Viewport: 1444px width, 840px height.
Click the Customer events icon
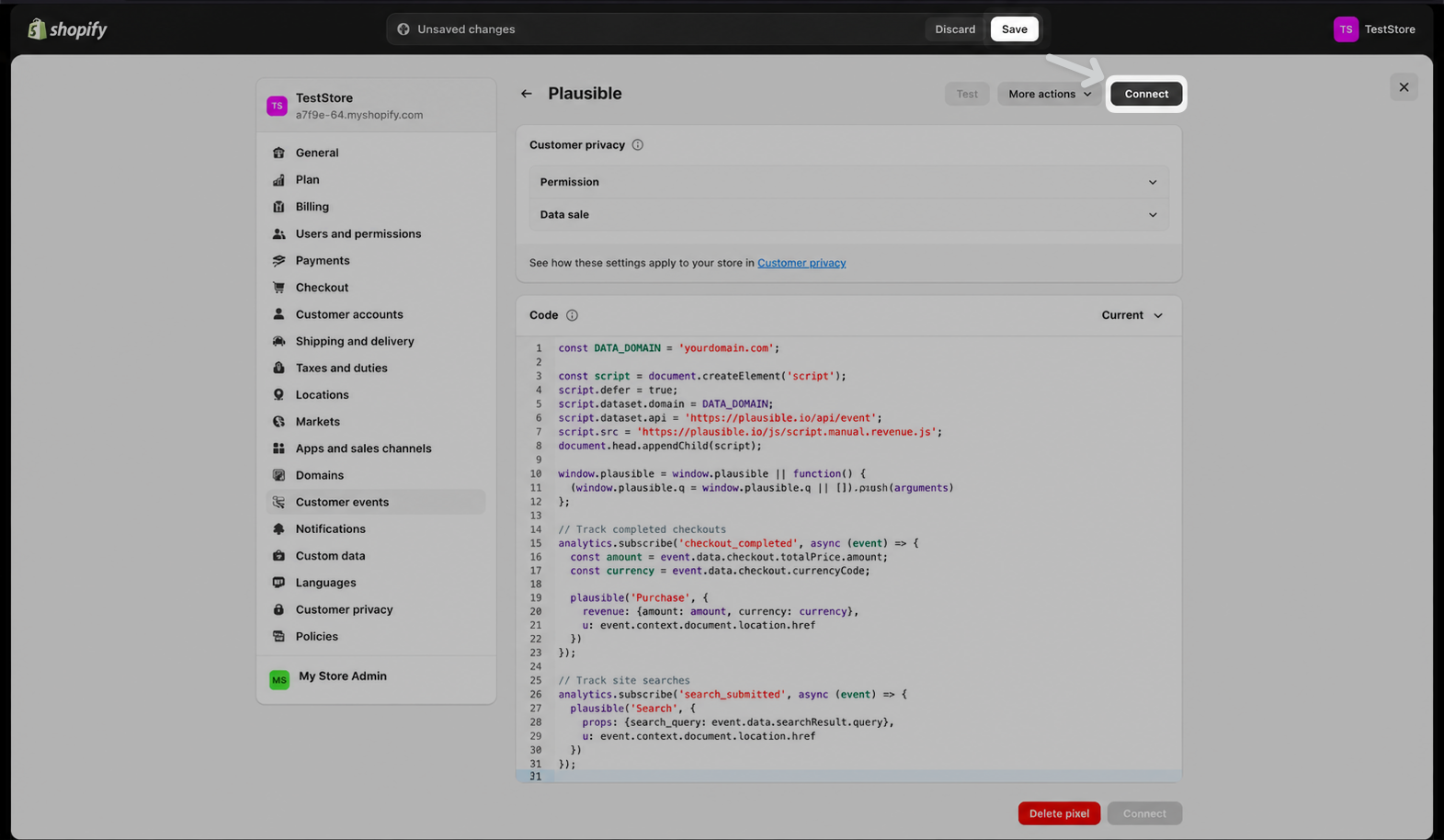click(279, 503)
